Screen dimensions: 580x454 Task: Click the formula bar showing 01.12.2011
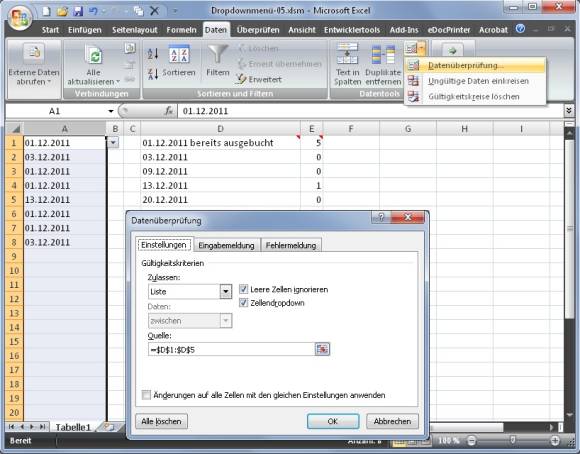pyautogui.click(x=370, y=111)
